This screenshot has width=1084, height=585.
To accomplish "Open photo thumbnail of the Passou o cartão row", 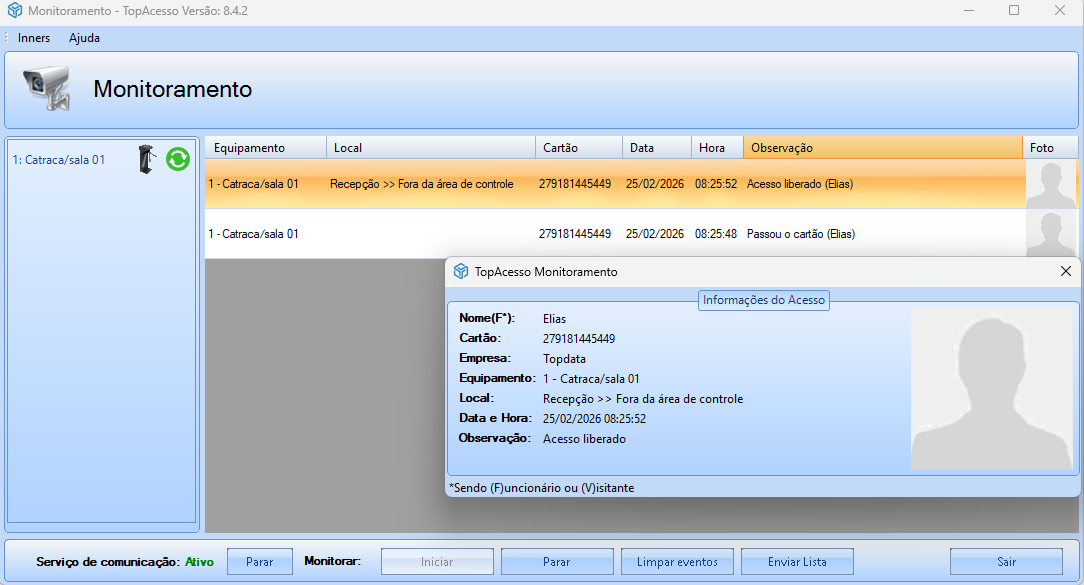I will [1050, 234].
